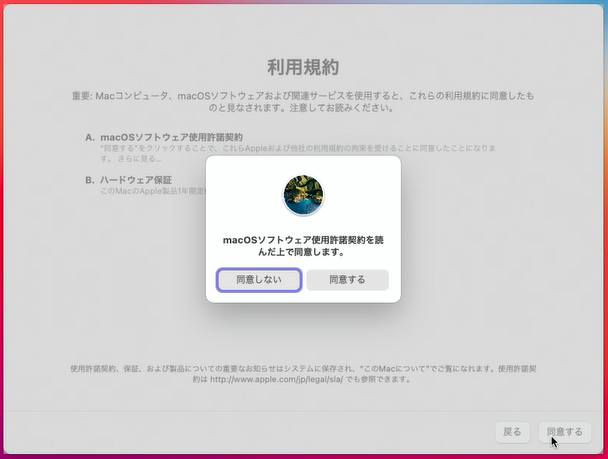The width and height of the screenshot is (608, 459).
Task: Open さらに見る… link under macOS license
Action: tap(140, 159)
